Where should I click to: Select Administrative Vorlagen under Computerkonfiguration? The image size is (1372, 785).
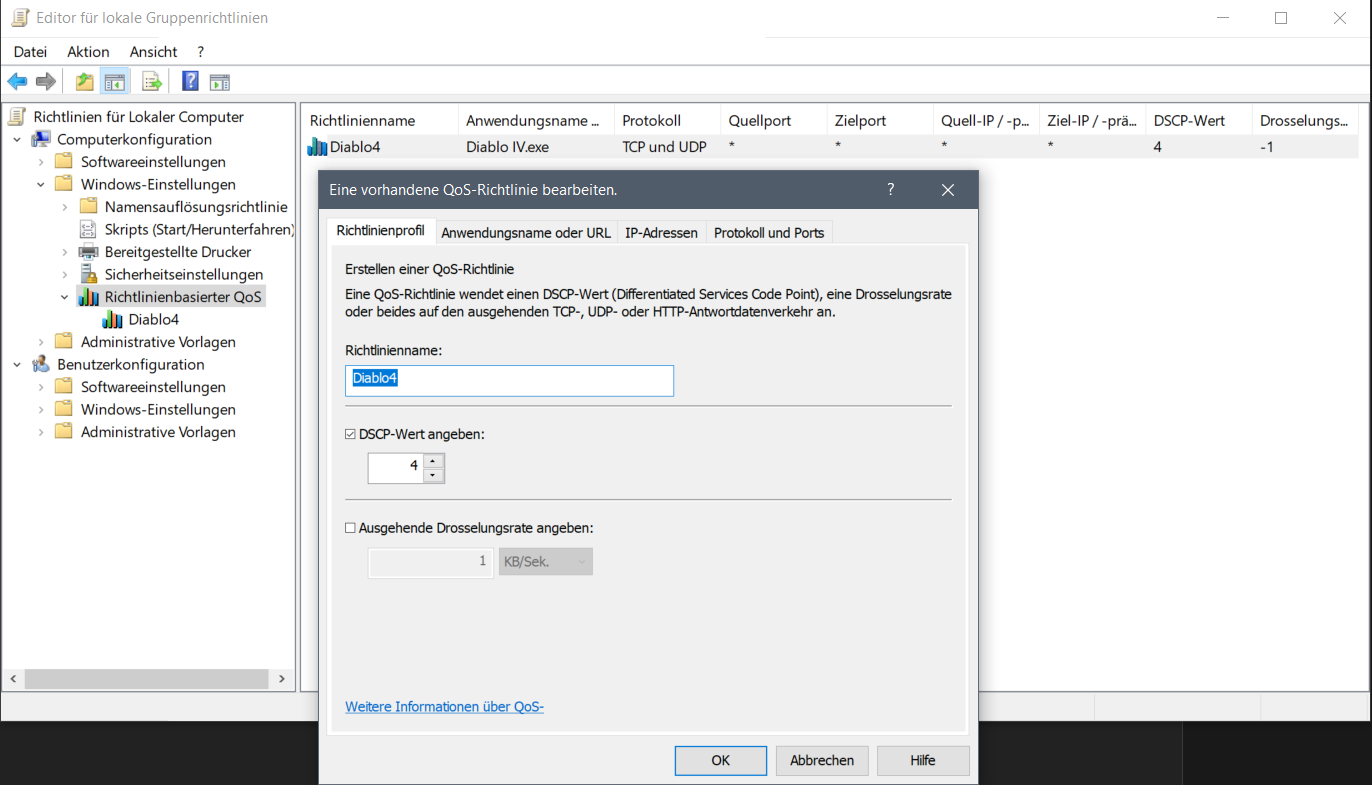point(158,342)
